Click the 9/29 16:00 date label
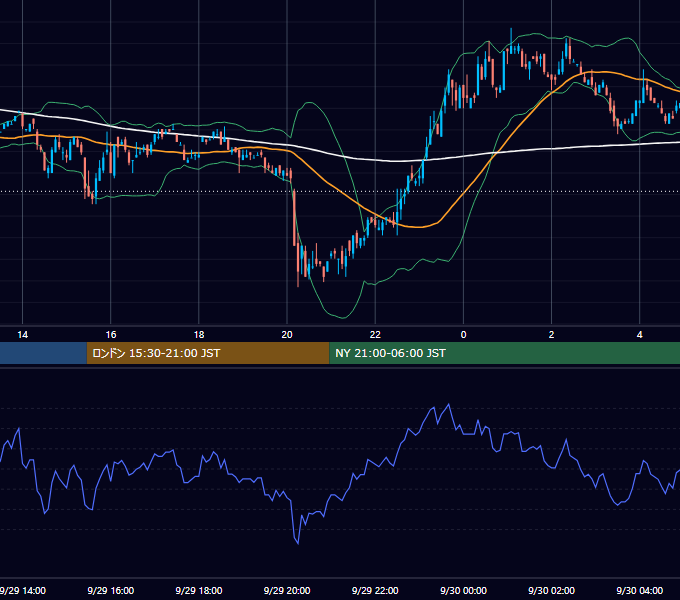 (111, 590)
